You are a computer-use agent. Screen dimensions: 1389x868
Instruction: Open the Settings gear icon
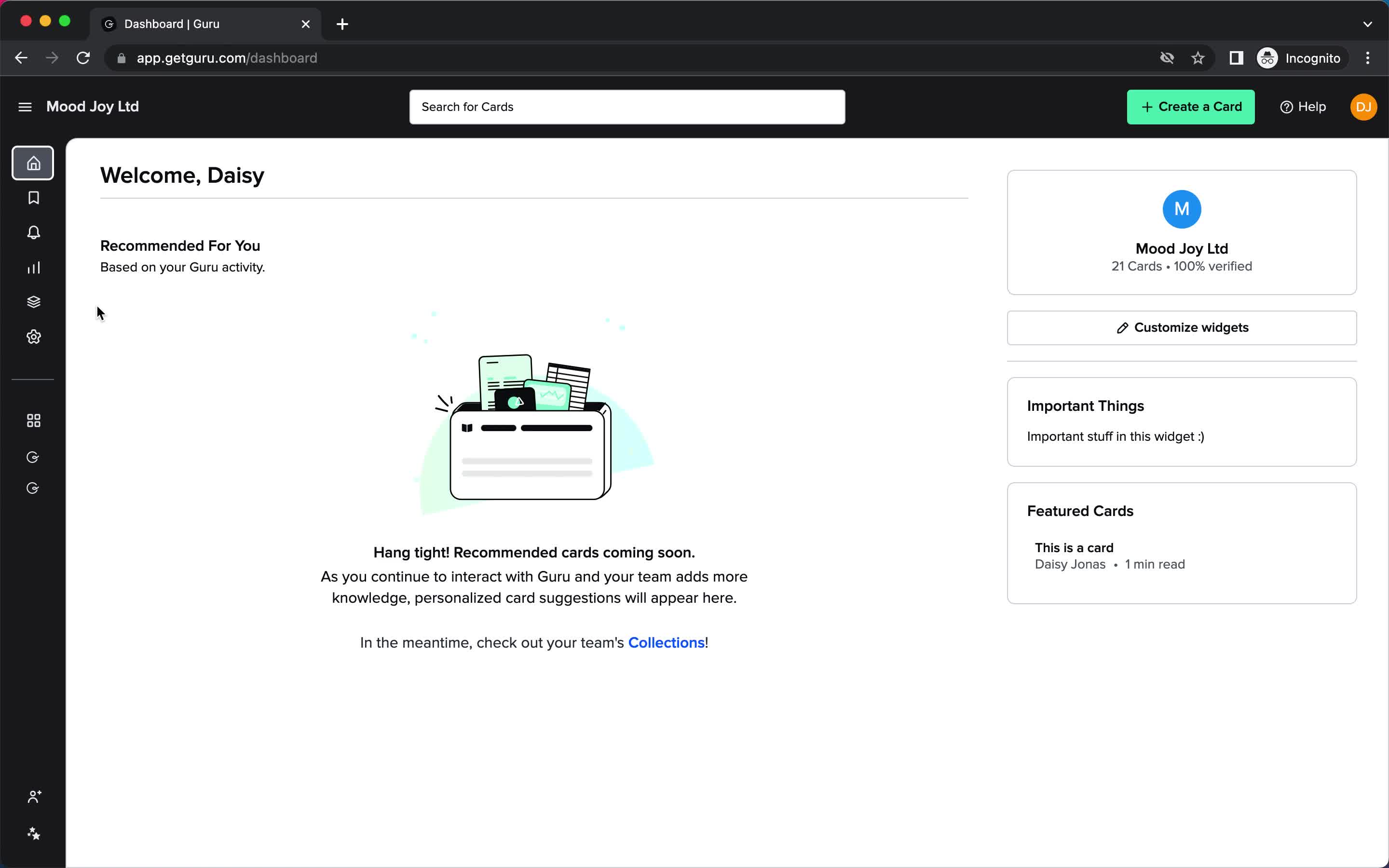point(33,337)
